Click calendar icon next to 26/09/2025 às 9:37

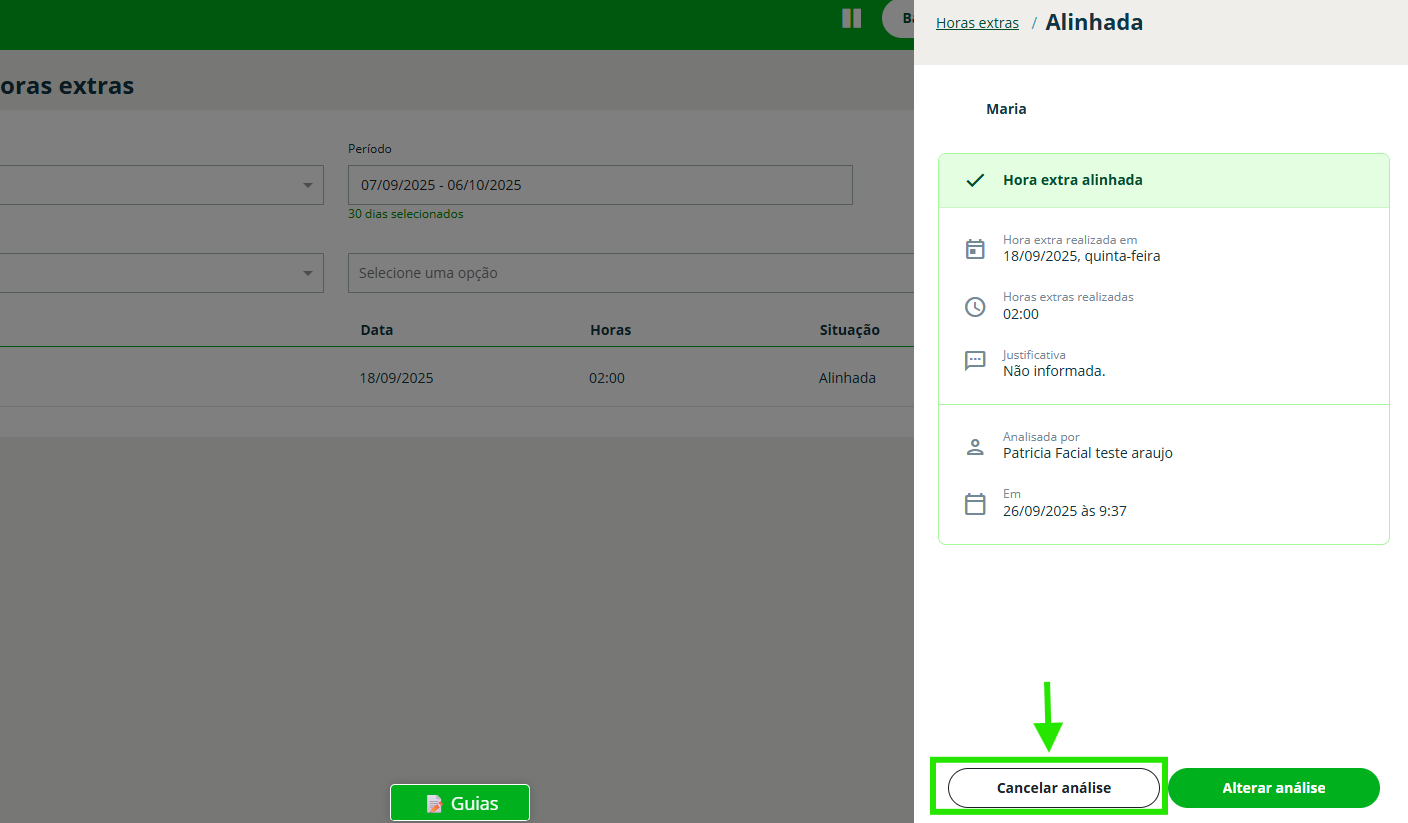[975, 504]
